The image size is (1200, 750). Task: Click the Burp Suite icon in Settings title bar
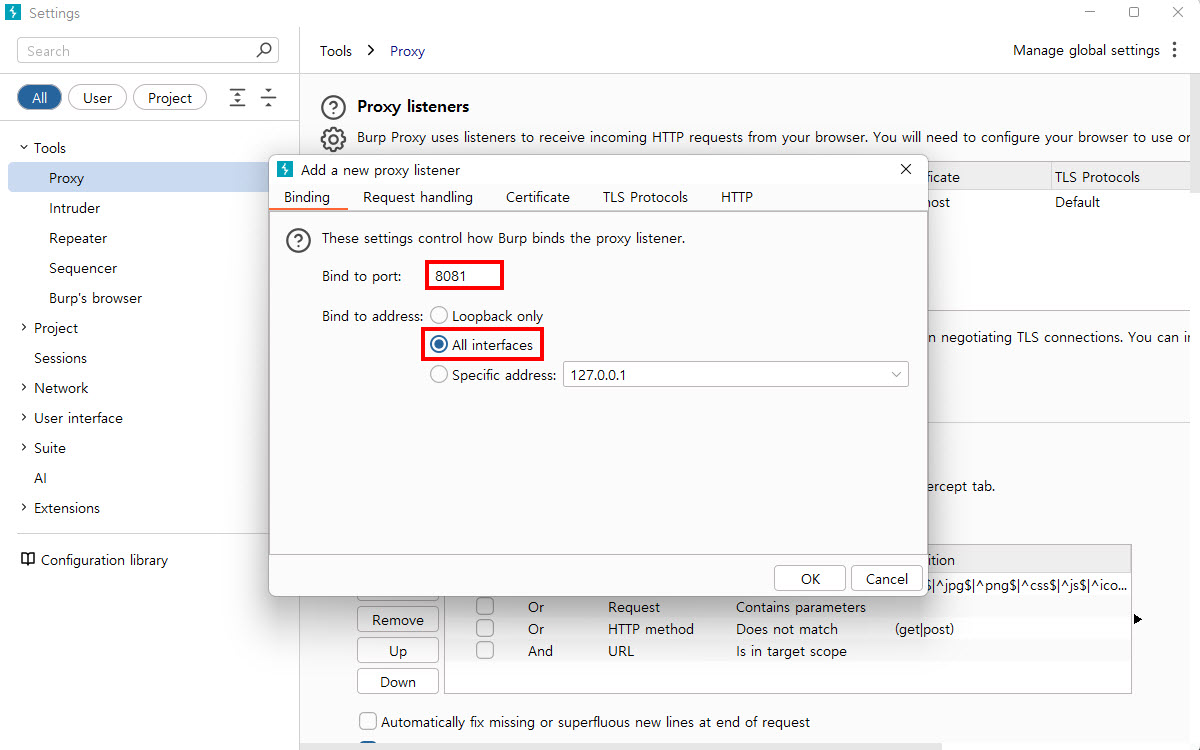pyautogui.click(x=13, y=13)
